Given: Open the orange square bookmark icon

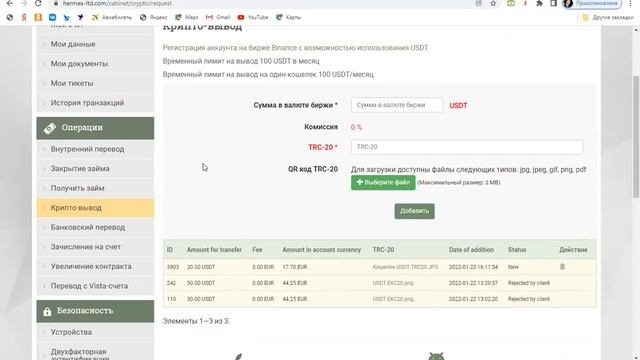Looking at the screenshot, I should click(38, 18).
